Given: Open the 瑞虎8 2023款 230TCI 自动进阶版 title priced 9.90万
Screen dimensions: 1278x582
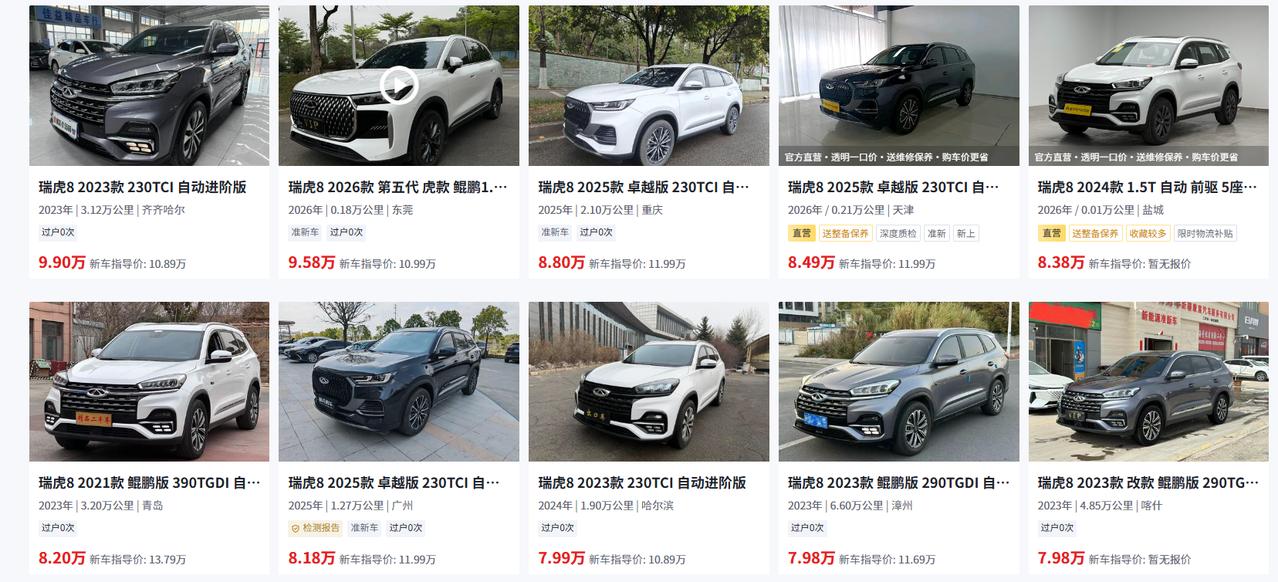Looking at the screenshot, I should [142, 187].
